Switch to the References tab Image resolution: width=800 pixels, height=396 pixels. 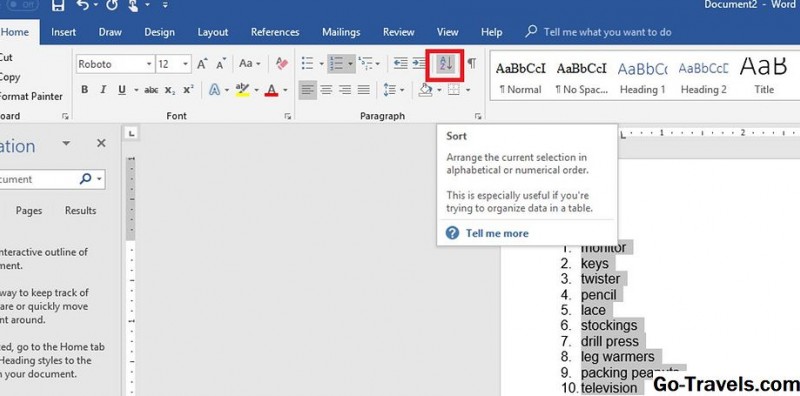274,32
